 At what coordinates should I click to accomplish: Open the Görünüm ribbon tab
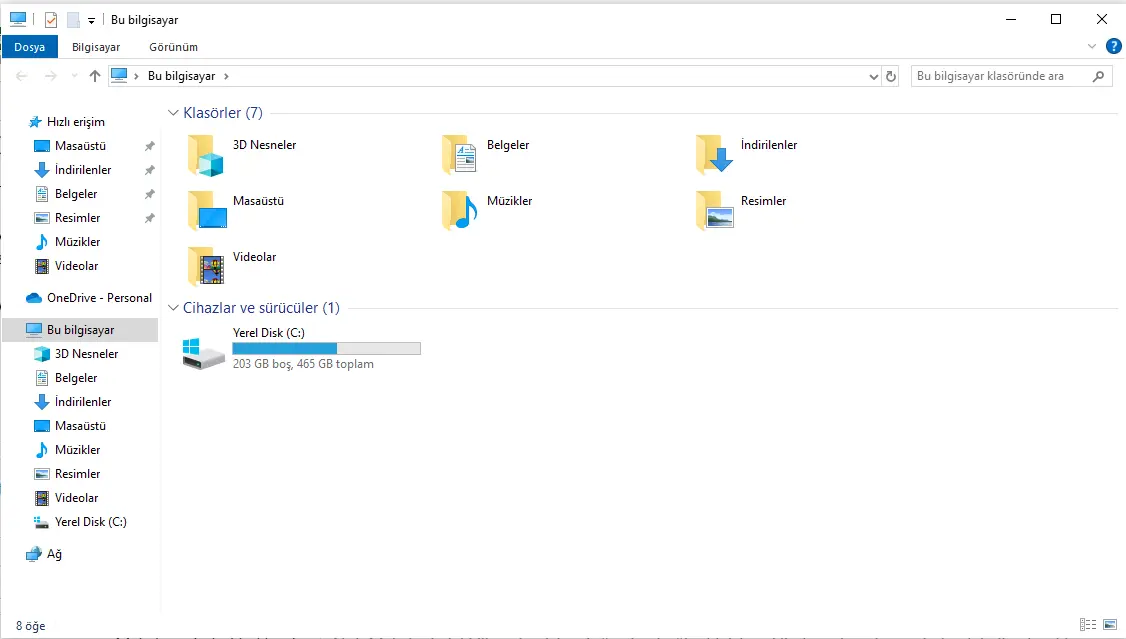(x=173, y=47)
